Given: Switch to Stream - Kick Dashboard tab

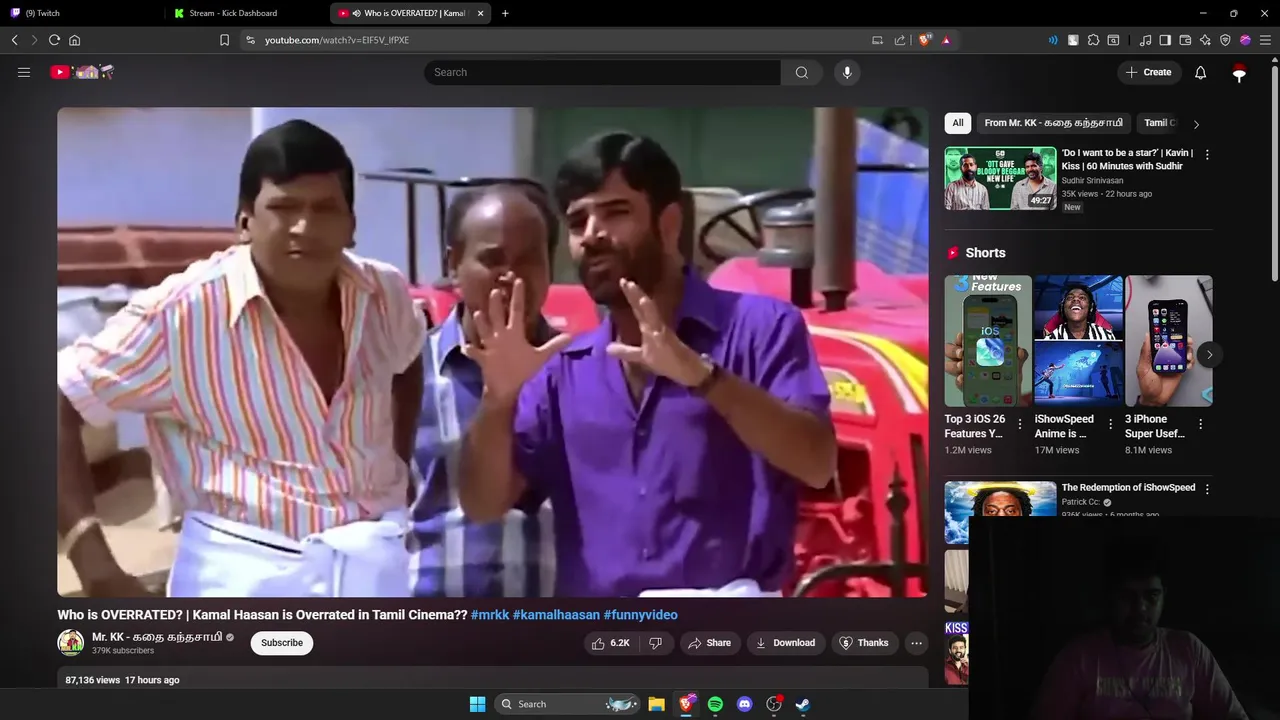Looking at the screenshot, I should (x=247, y=13).
